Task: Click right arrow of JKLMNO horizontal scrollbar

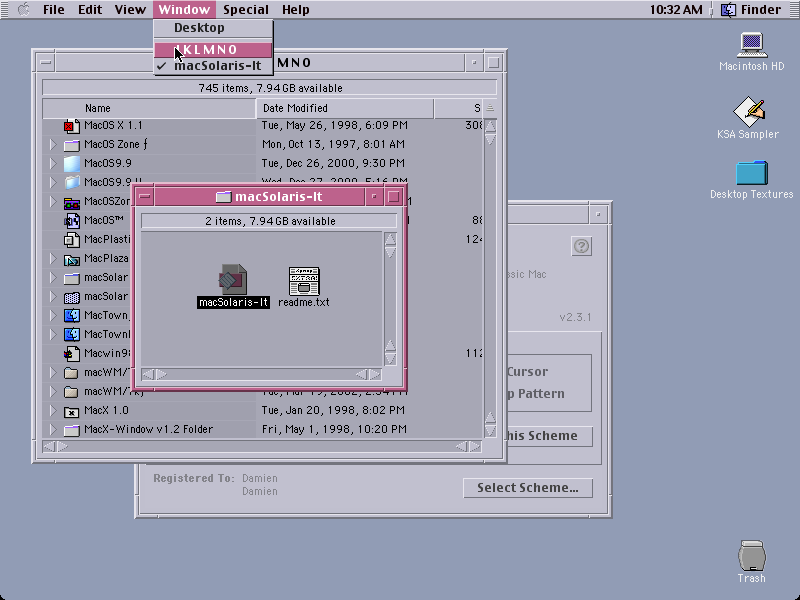Action: click(x=476, y=447)
